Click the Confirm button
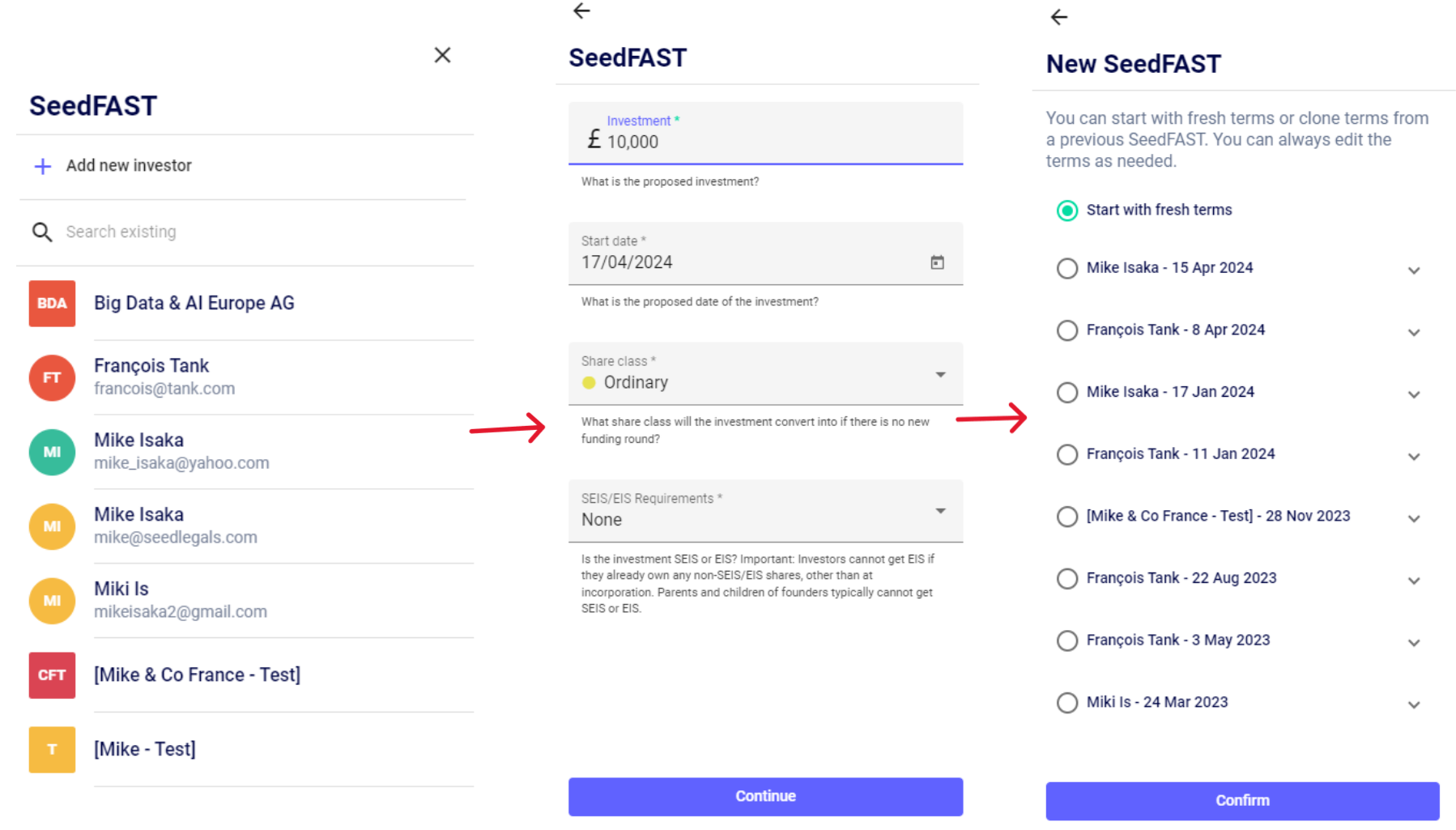This screenshot has height=830, width=1456. (1241, 801)
